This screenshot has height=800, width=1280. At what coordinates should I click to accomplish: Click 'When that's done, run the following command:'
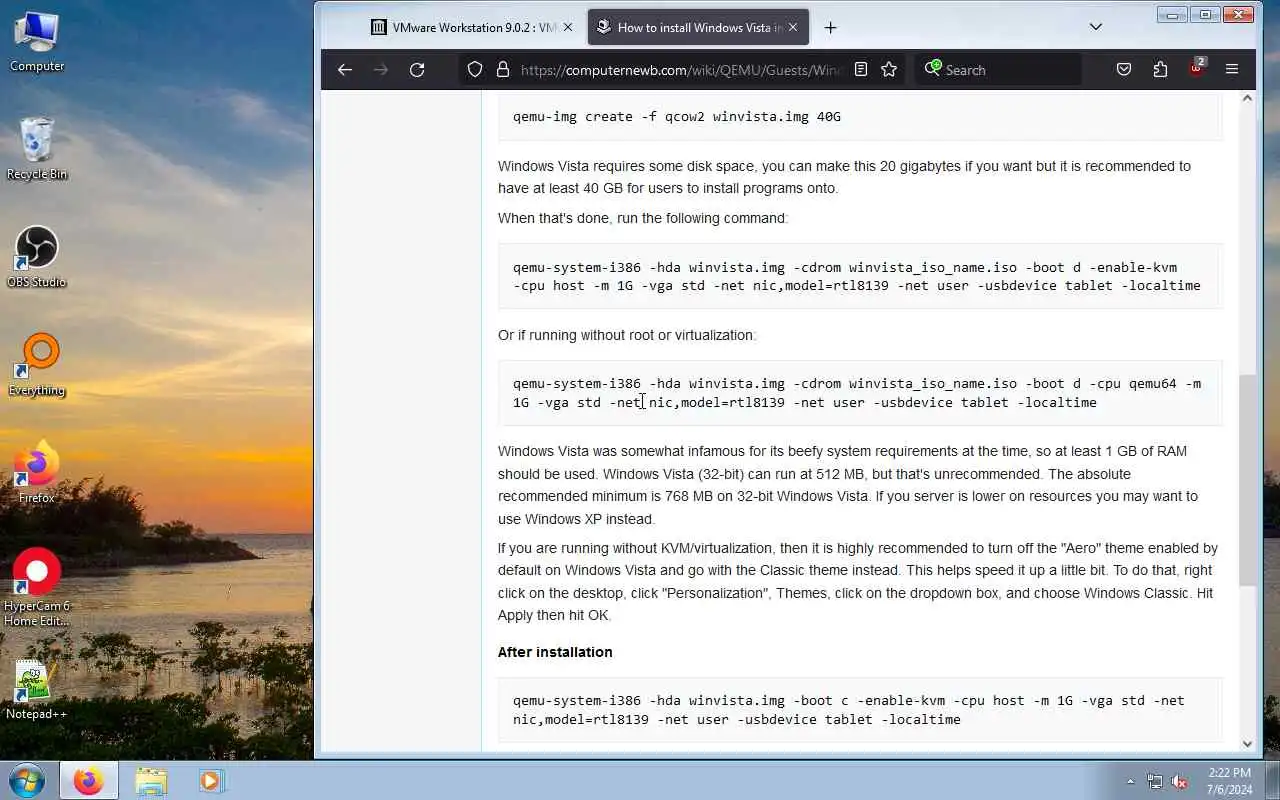point(643,218)
